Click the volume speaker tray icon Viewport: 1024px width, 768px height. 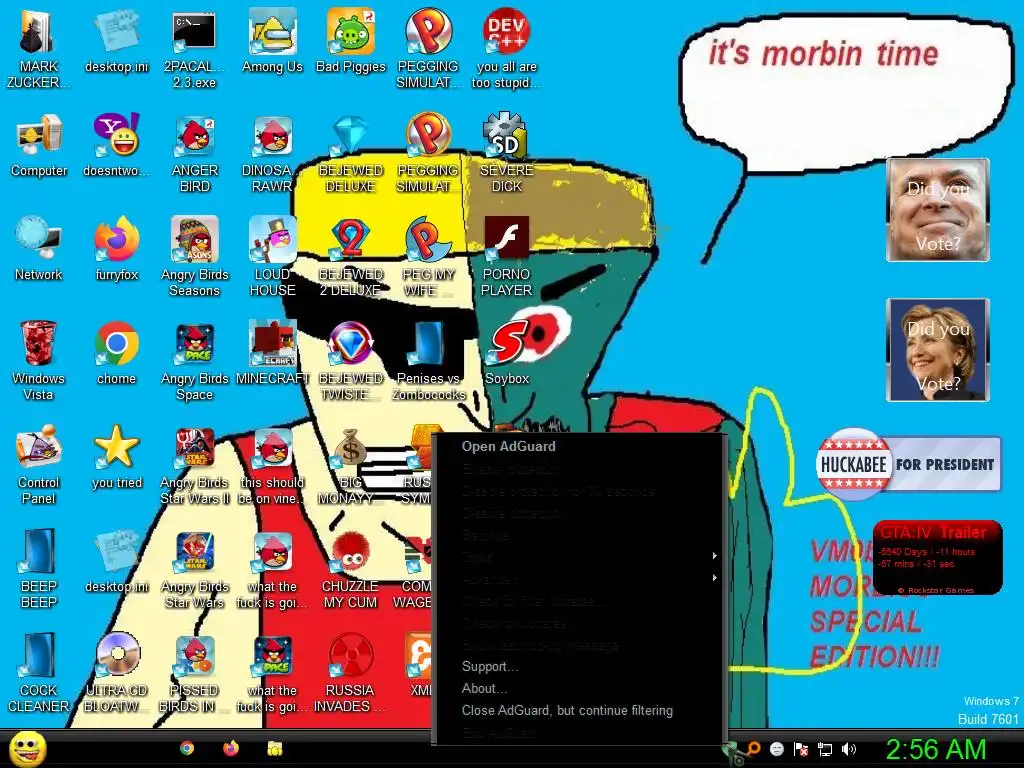pyautogui.click(x=848, y=749)
